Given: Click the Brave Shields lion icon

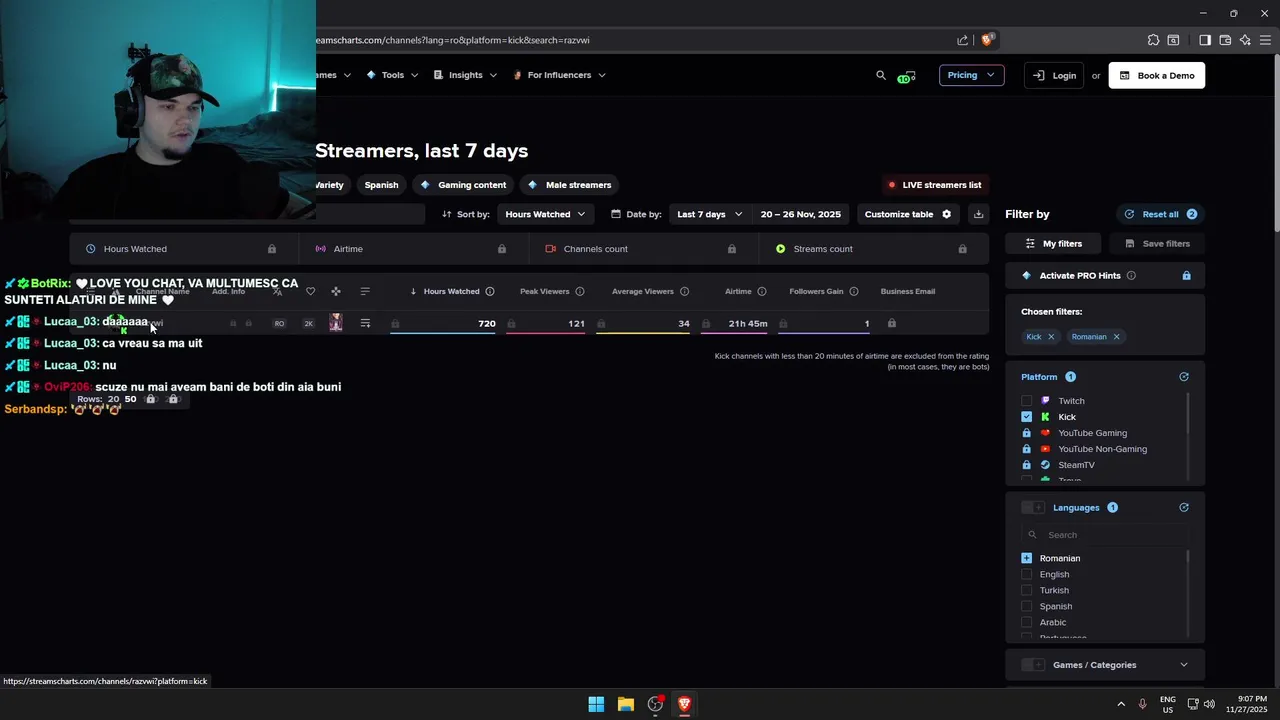Looking at the screenshot, I should [x=987, y=40].
